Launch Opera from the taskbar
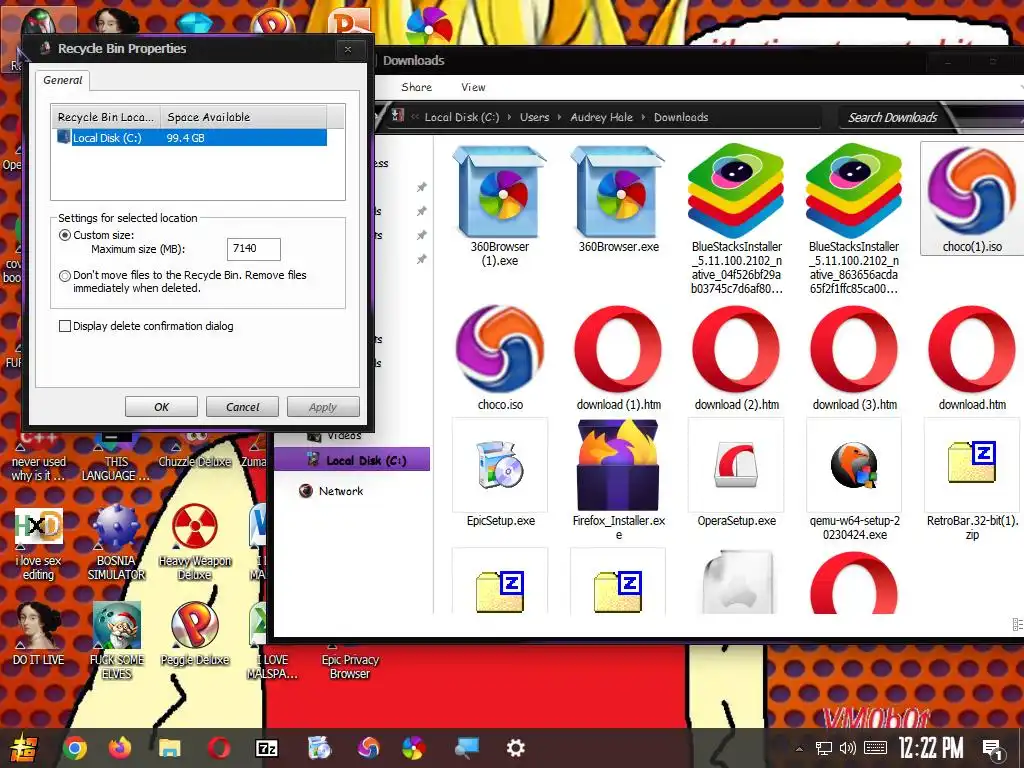The height and width of the screenshot is (768, 1024). click(219, 748)
